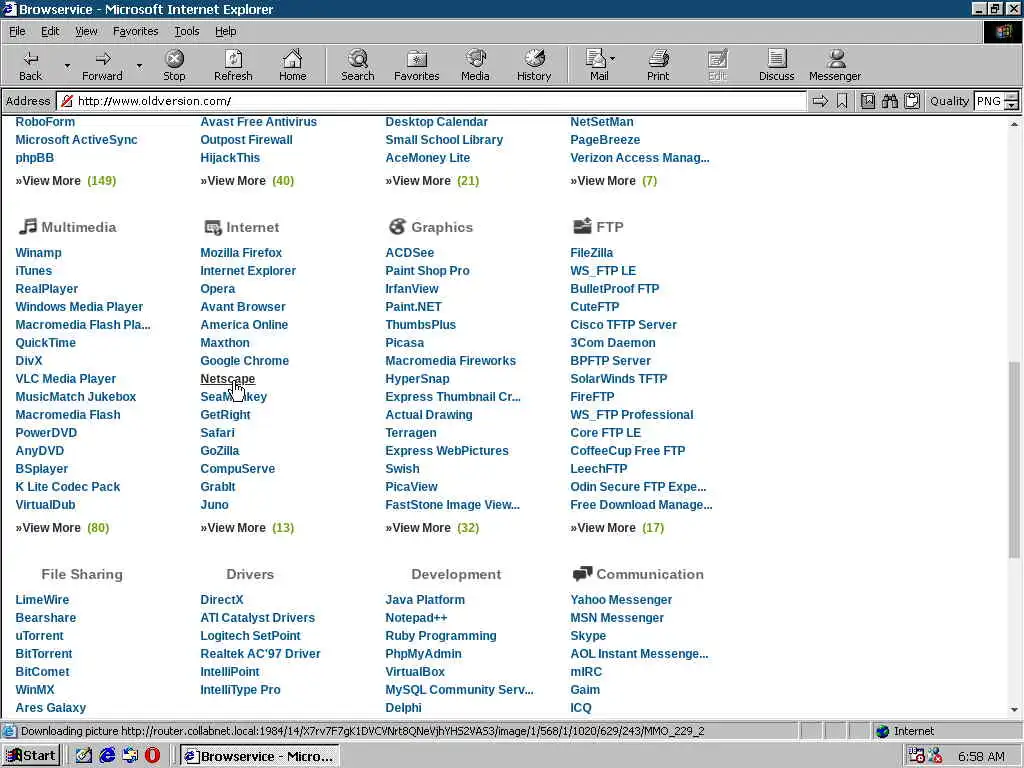Image resolution: width=1024 pixels, height=768 pixels.
Task: Click View More (13) under Internet
Action: coord(247,528)
